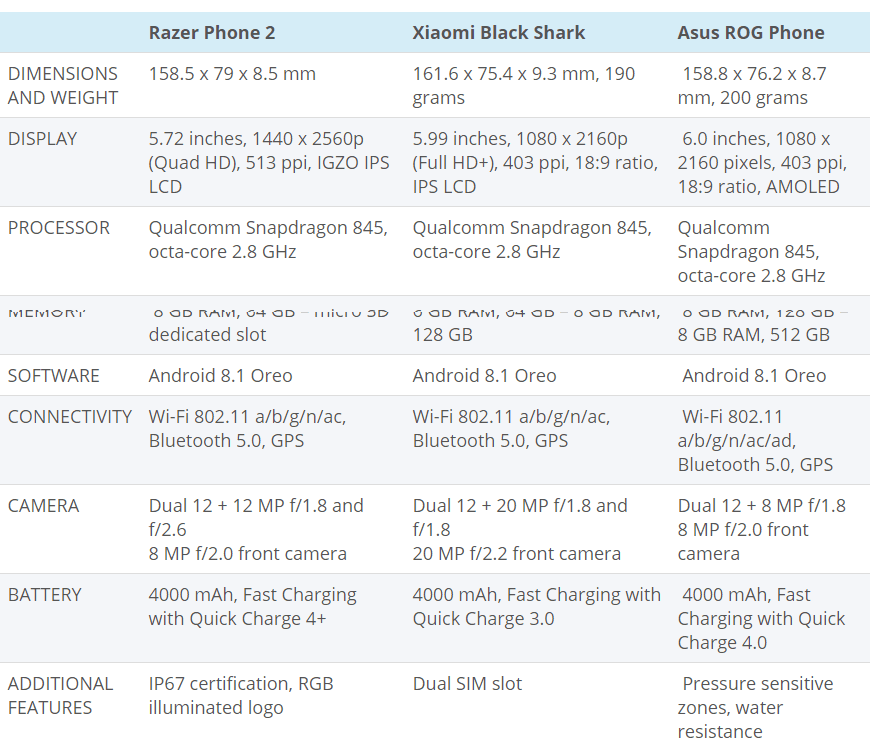Click the IP67 certification features cell
The width and height of the screenshot is (870, 750).
[x=241, y=695]
